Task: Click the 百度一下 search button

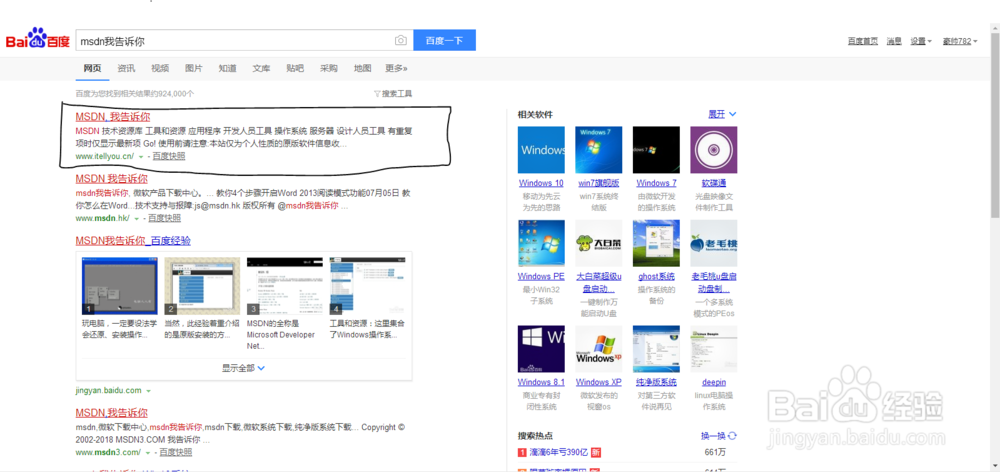Action: pyautogui.click(x=445, y=40)
